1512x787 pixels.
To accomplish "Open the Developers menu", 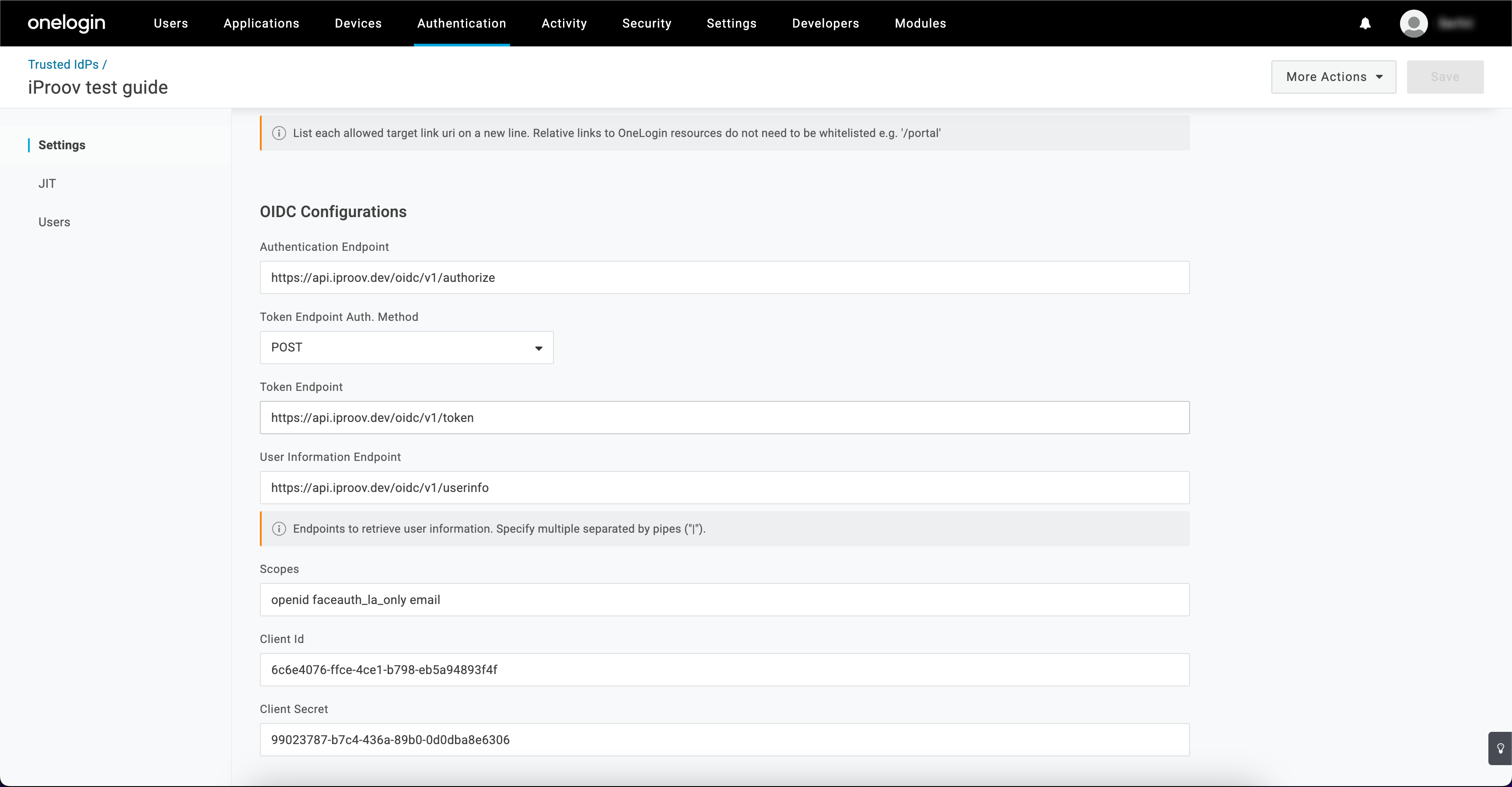I will point(825,24).
